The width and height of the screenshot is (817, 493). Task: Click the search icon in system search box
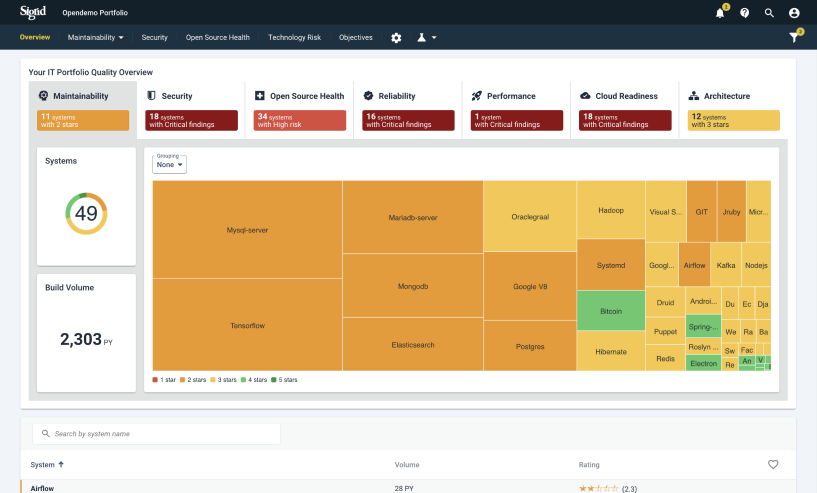click(x=45, y=434)
